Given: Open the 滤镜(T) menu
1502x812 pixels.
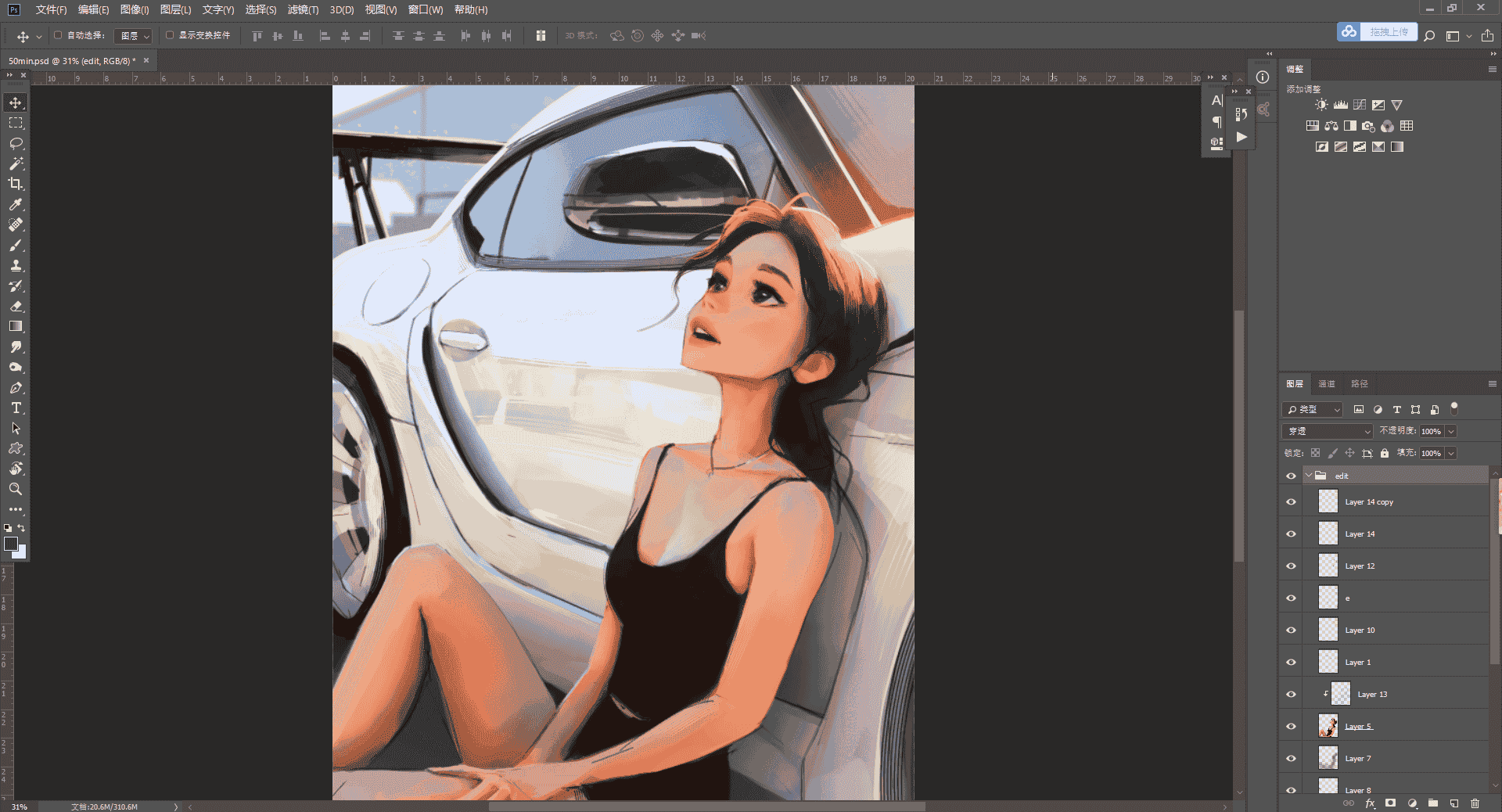Looking at the screenshot, I should point(303,9).
